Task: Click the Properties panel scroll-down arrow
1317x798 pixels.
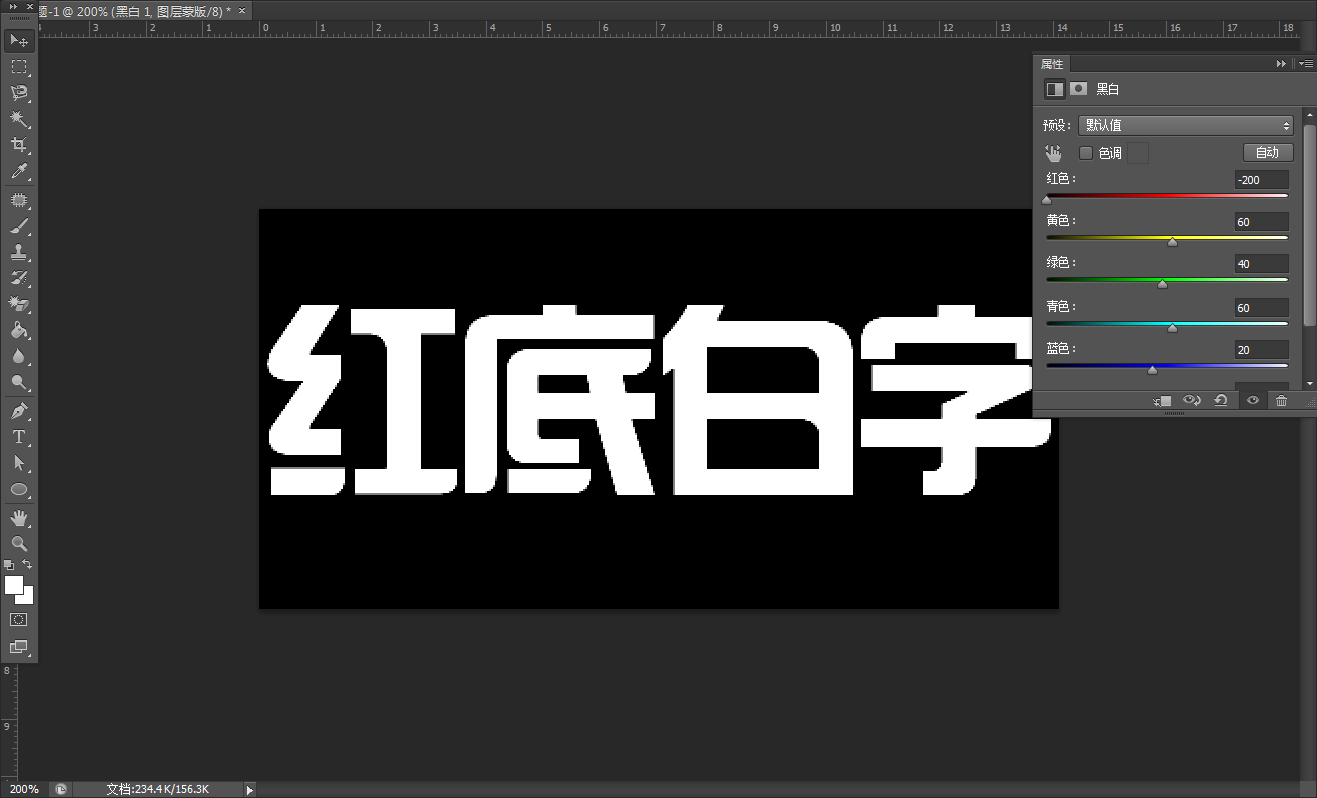Action: 1309,382
